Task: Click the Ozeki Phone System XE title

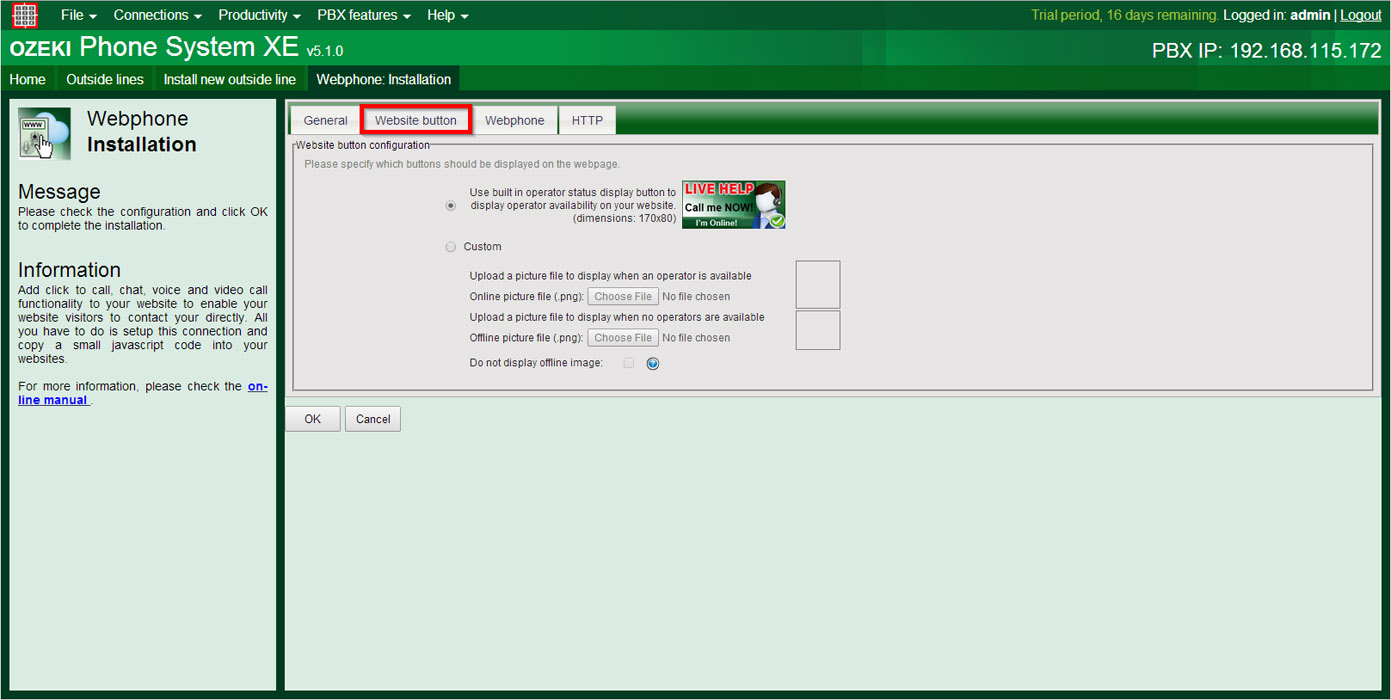Action: pyautogui.click(x=154, y=47)
